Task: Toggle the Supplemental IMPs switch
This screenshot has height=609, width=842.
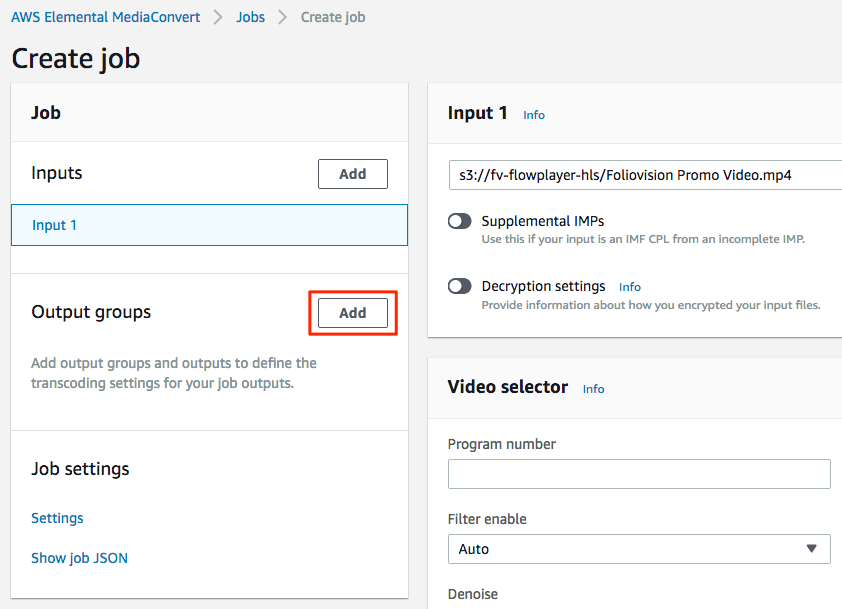Action: click(460, 221)
